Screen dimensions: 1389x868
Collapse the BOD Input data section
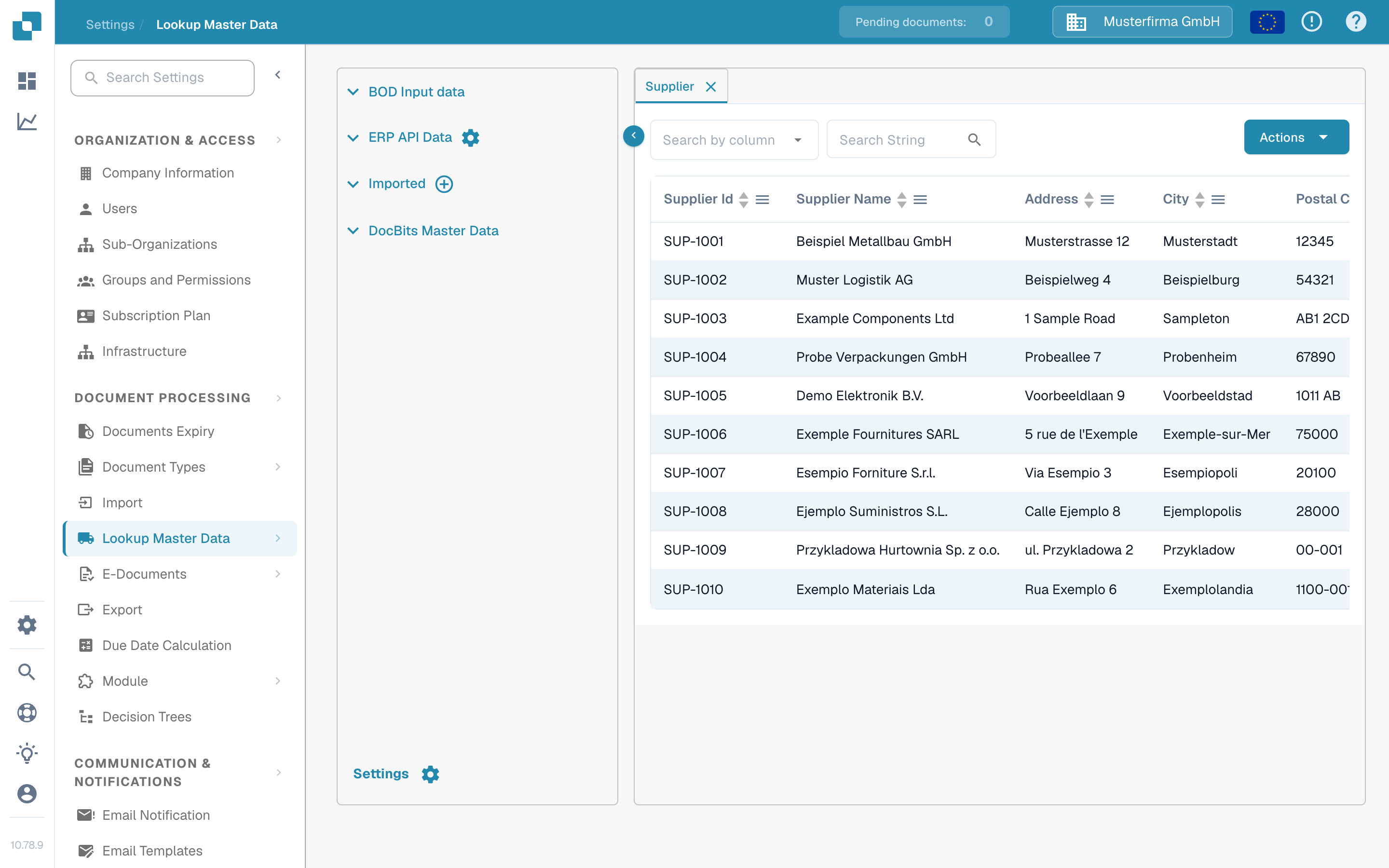click(353, 92)
